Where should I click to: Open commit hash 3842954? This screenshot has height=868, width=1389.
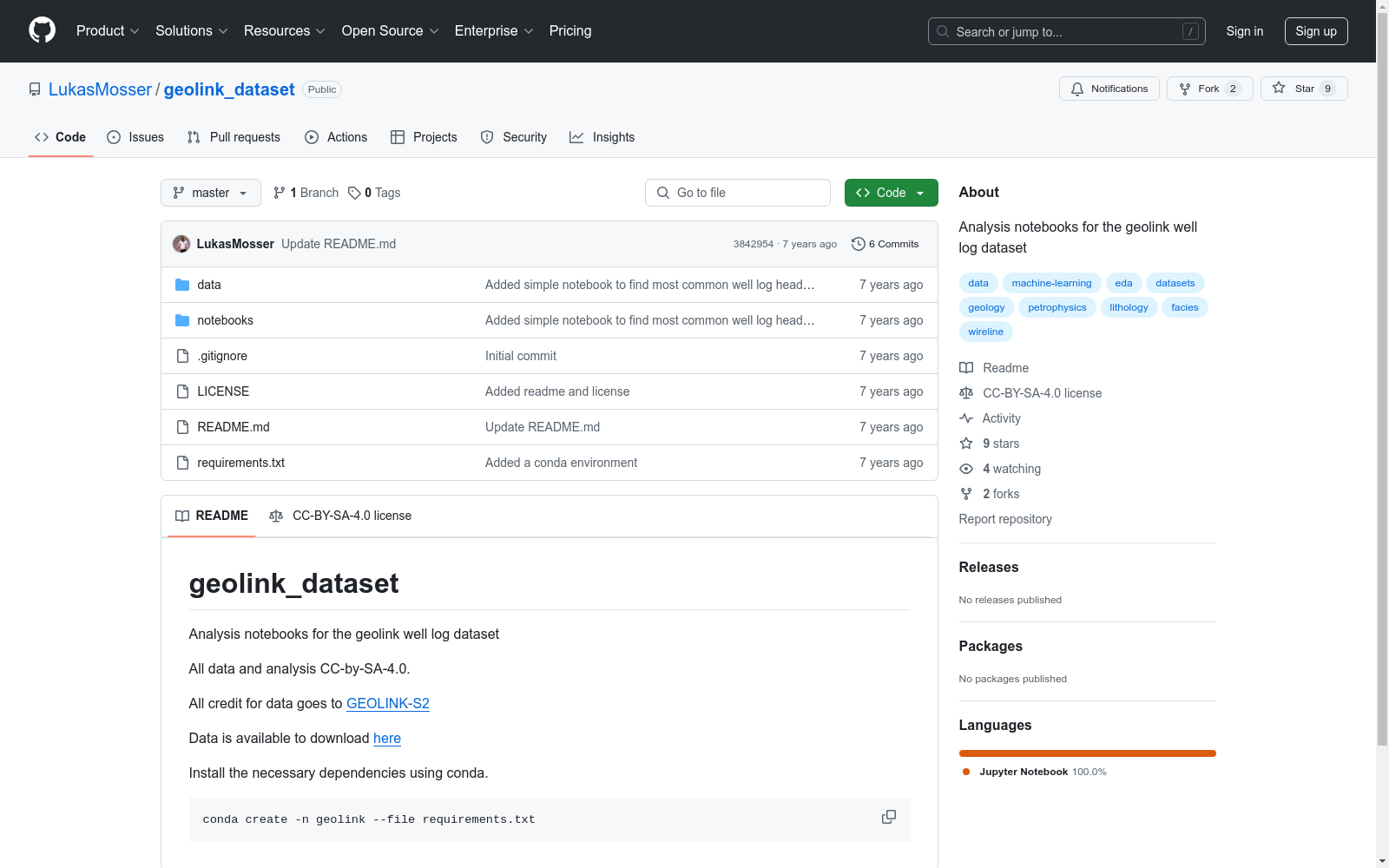coord(754,244)
